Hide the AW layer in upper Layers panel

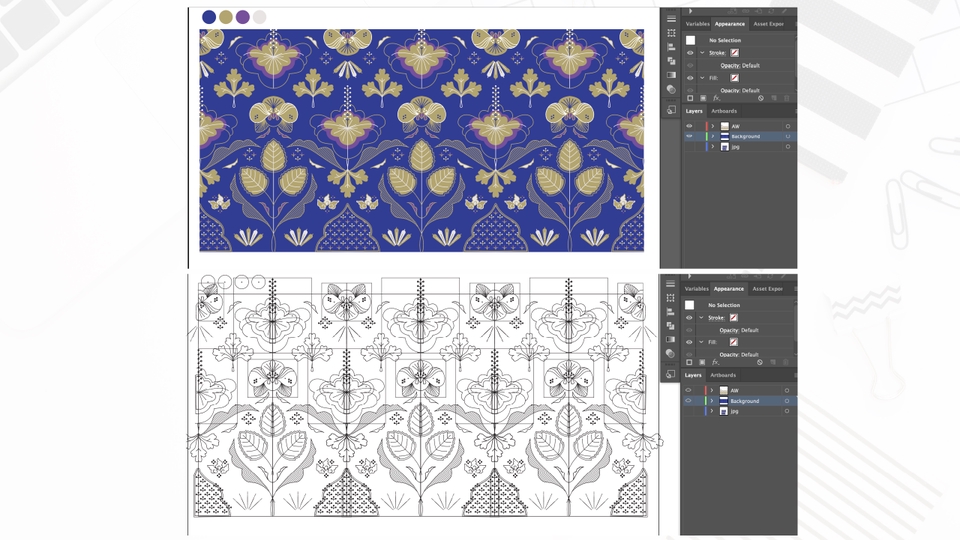click(x=689, y=127)
